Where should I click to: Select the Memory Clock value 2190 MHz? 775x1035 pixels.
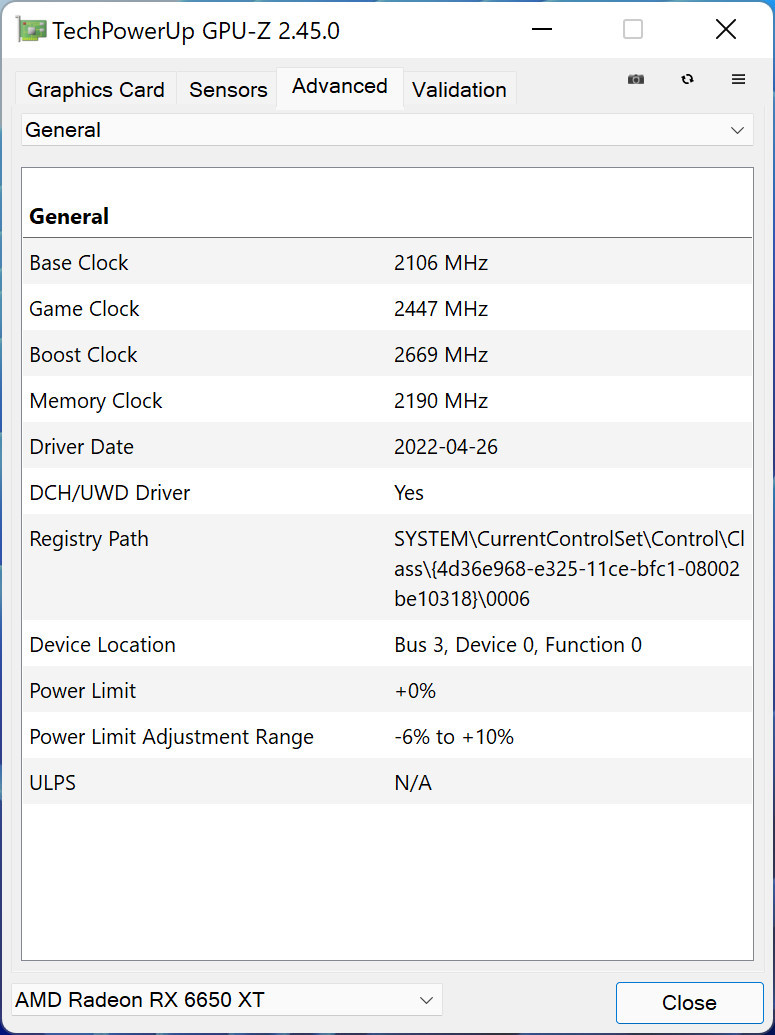click(441, 401)
